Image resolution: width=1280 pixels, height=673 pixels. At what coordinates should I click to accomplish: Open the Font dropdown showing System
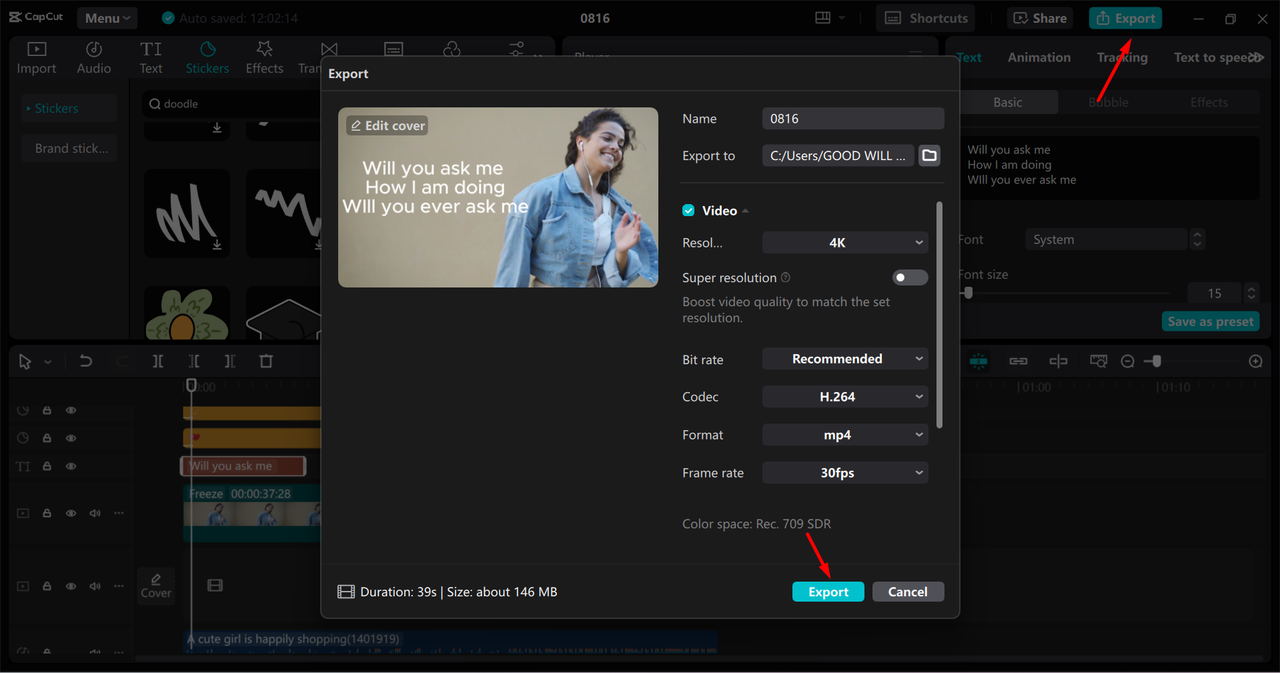[x=1106, y=240]
